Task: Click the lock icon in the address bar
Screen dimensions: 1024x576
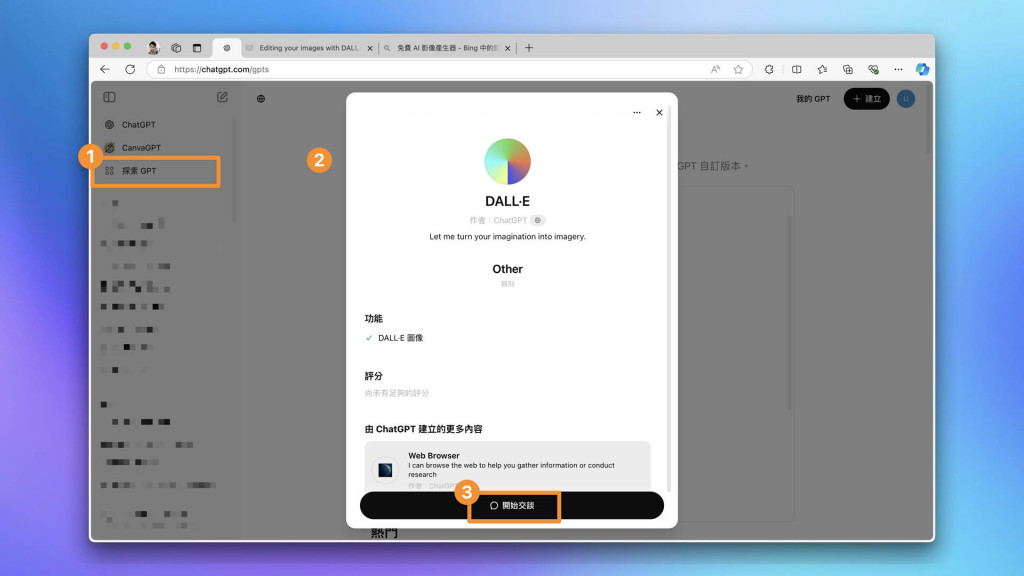Action: tap(161, 69)
